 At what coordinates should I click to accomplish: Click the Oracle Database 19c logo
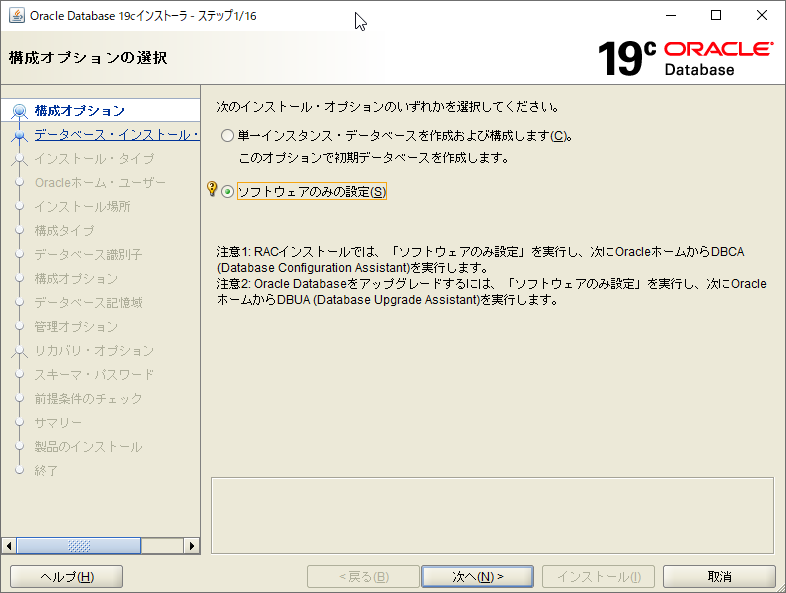(x=685, y=58)
